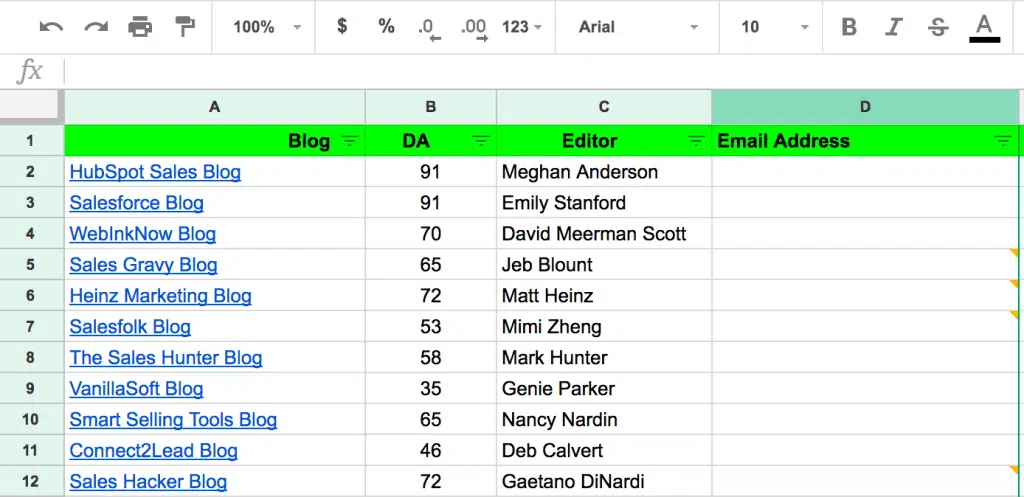
Task: Format as currency with dollar icon
Action: [x=342, y=27]
